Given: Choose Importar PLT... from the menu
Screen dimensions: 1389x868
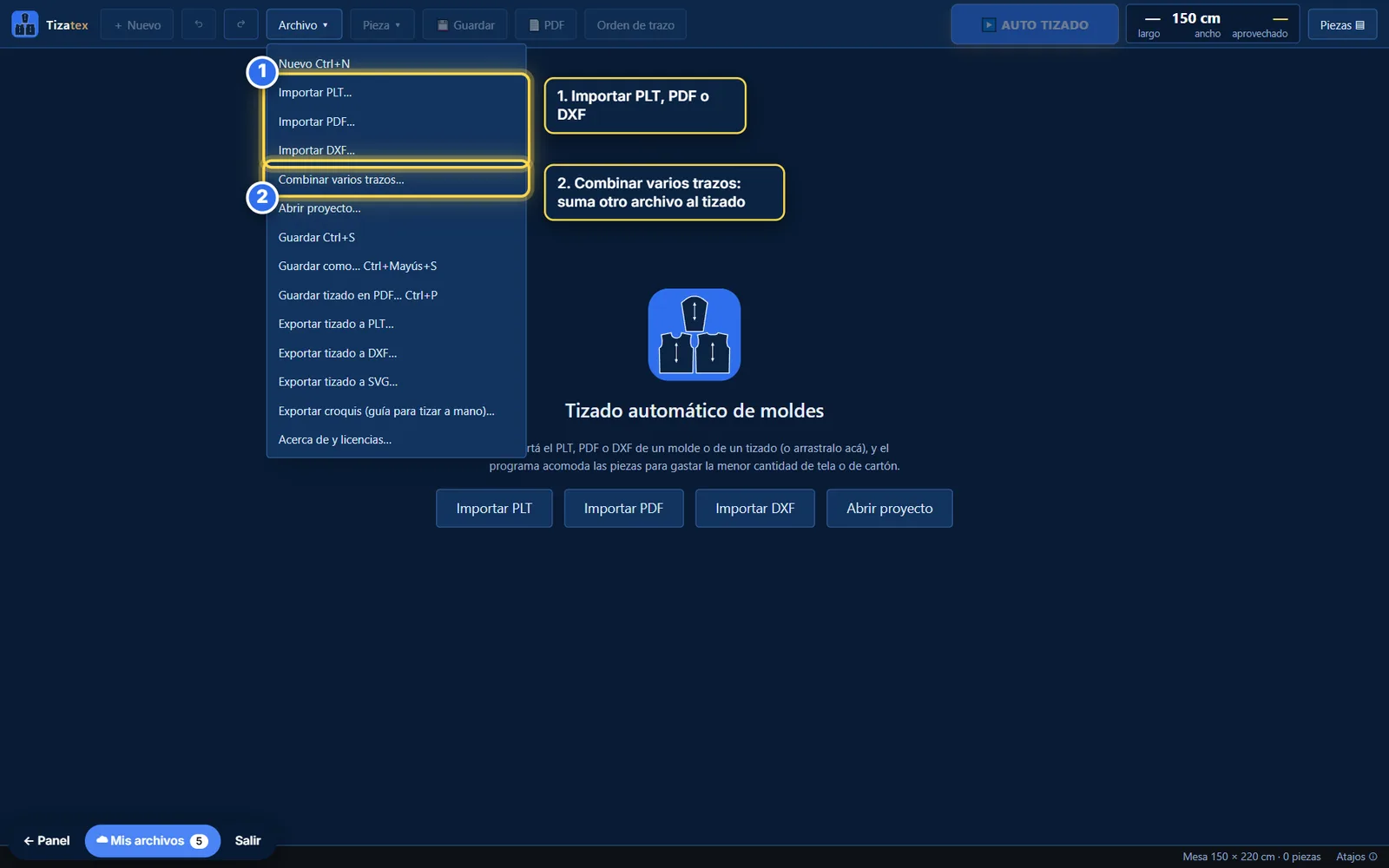Looking at the screenshot, I should point(396,92).
